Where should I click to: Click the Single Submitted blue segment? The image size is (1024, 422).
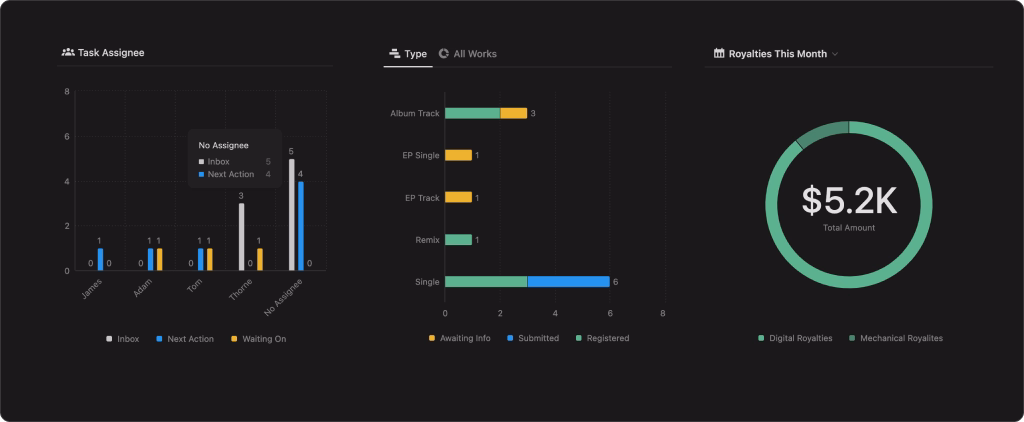[568, 282]
